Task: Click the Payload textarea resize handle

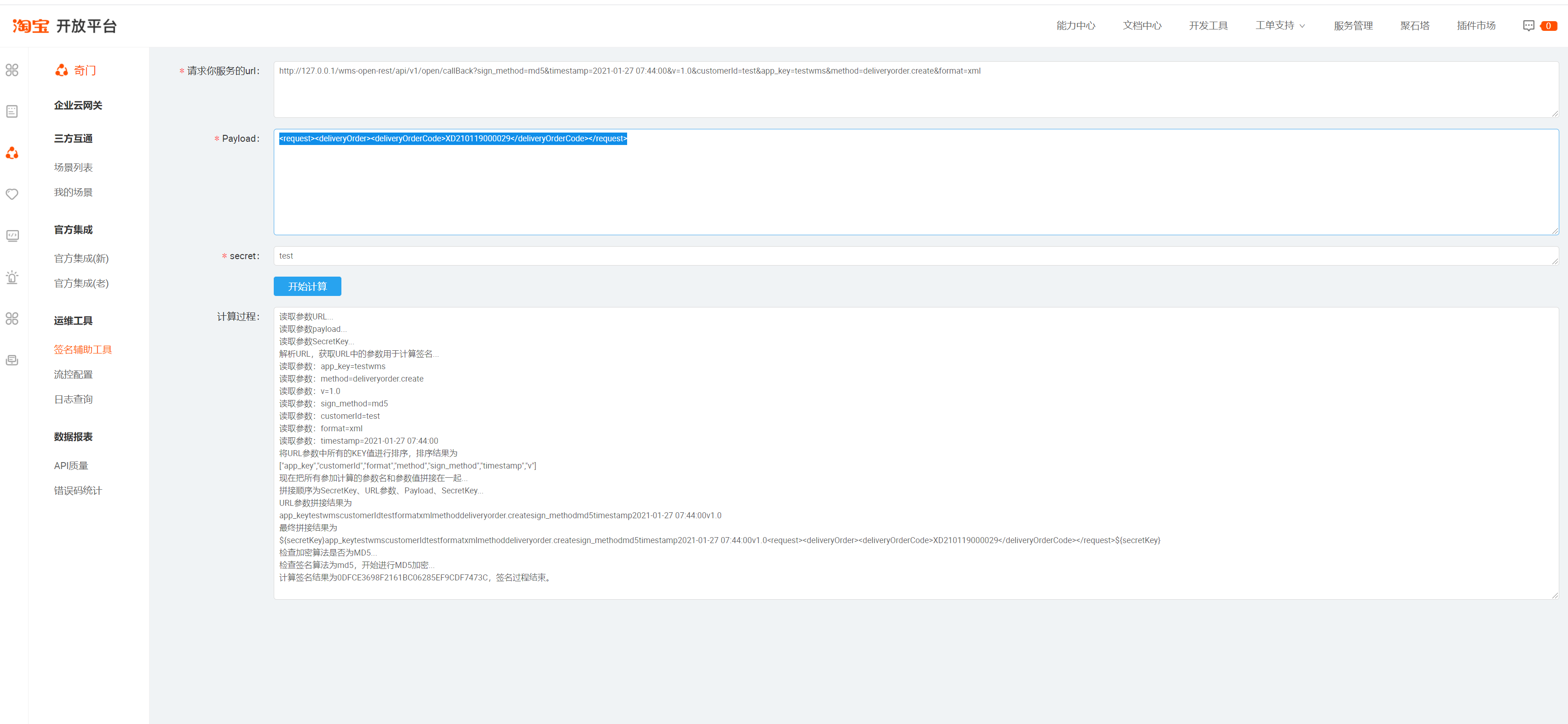Action: [x=1555, y=232]
